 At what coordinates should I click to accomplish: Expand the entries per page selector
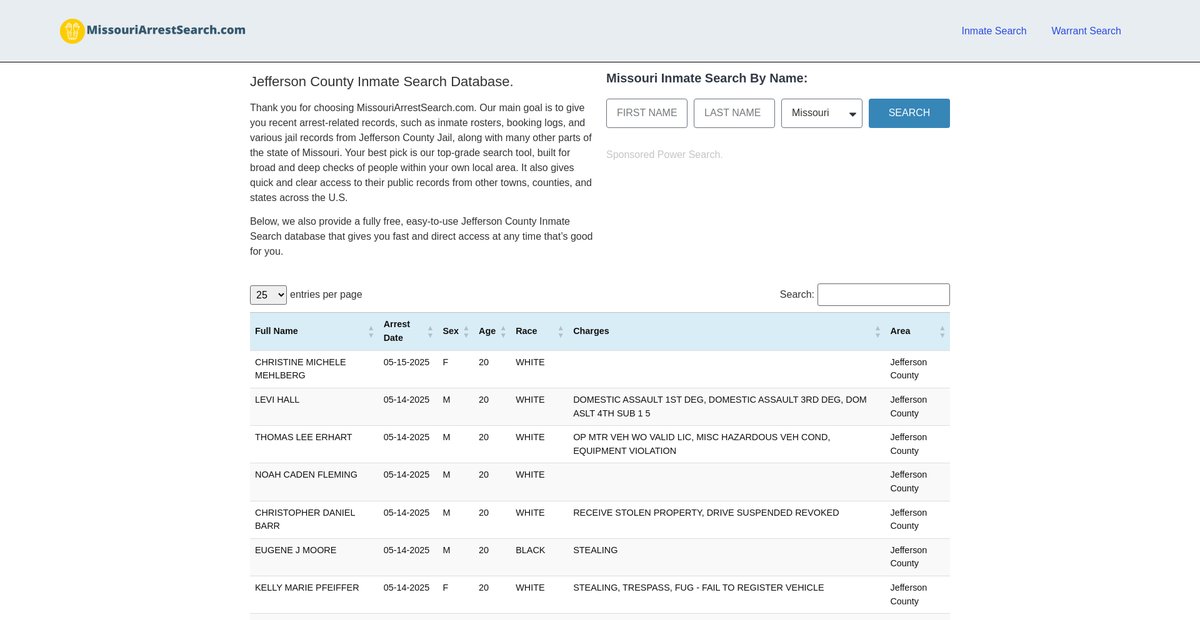tap(268, 295)
